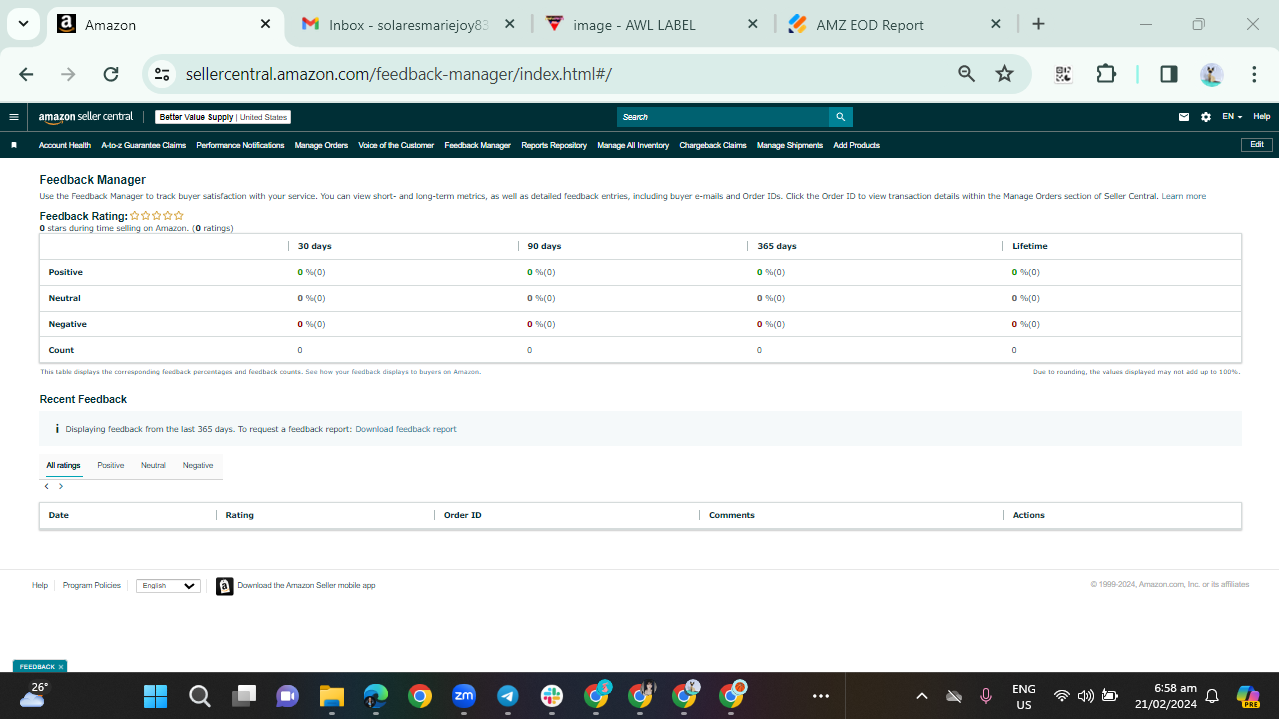Open Windows Search from the taskbar
The height and width of the screenshot is (719, 1279).
[x=199, y=696]
